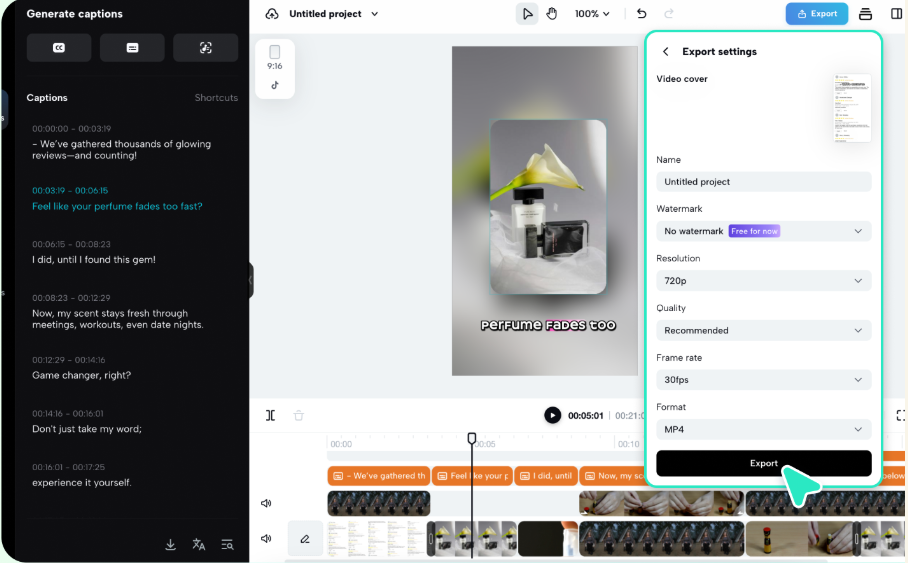Open the Frame rate 30fps dropdown
The image size is (908, 563).
click(x=763, y=380)
